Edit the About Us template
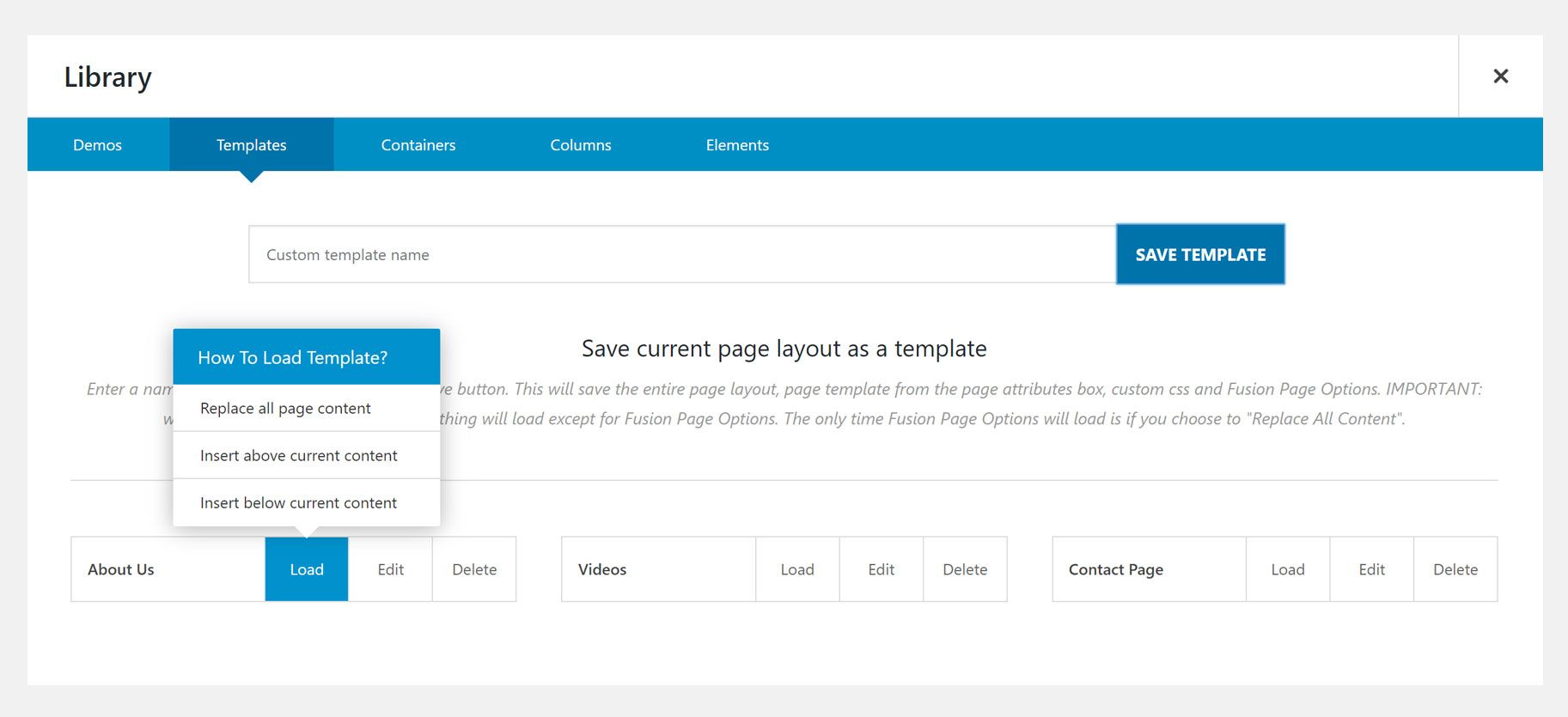Screen dimensions: 1568x717 click(391, 569)
